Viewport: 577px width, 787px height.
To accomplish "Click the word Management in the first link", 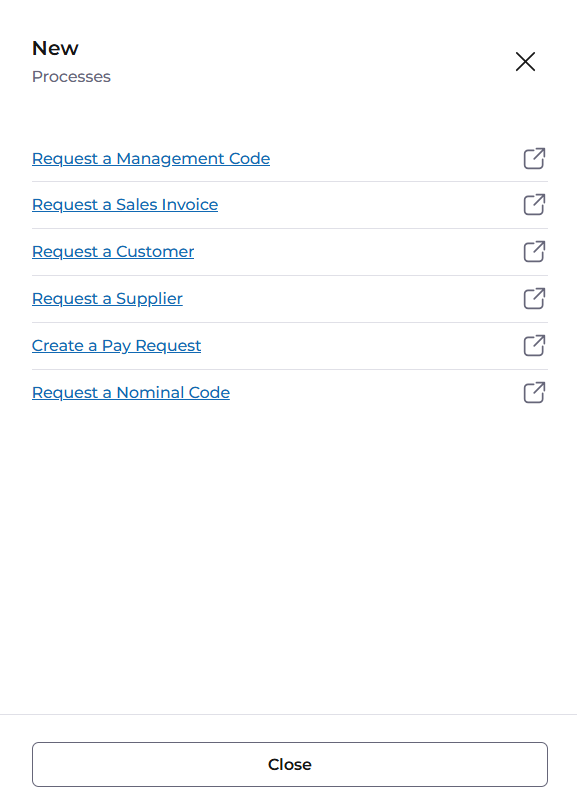I will [171, 159].
